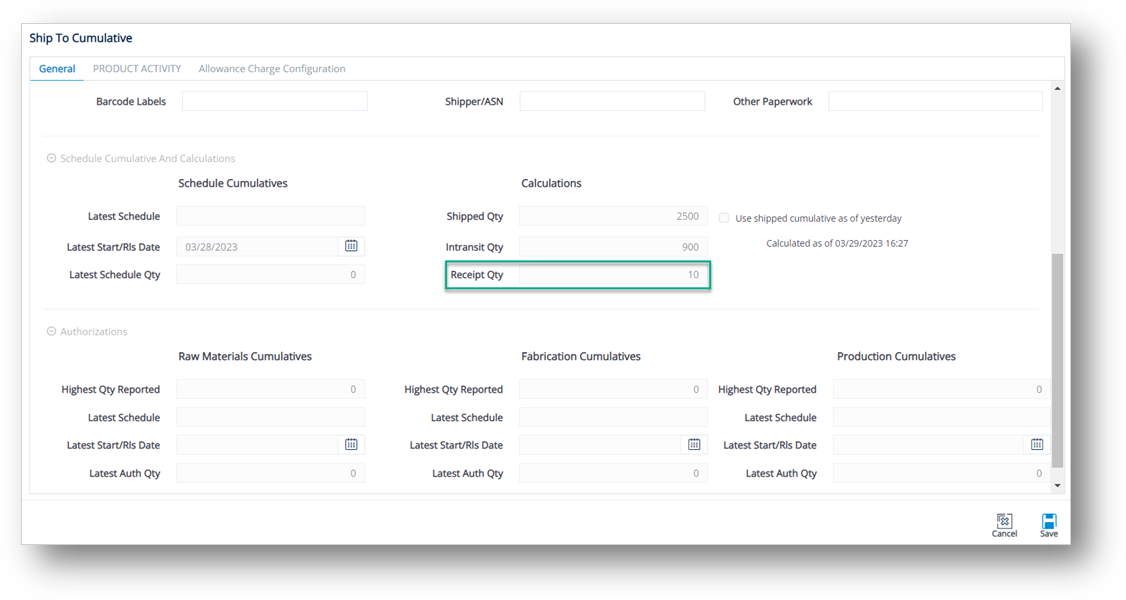Click the Intransit Qty label

474,247
